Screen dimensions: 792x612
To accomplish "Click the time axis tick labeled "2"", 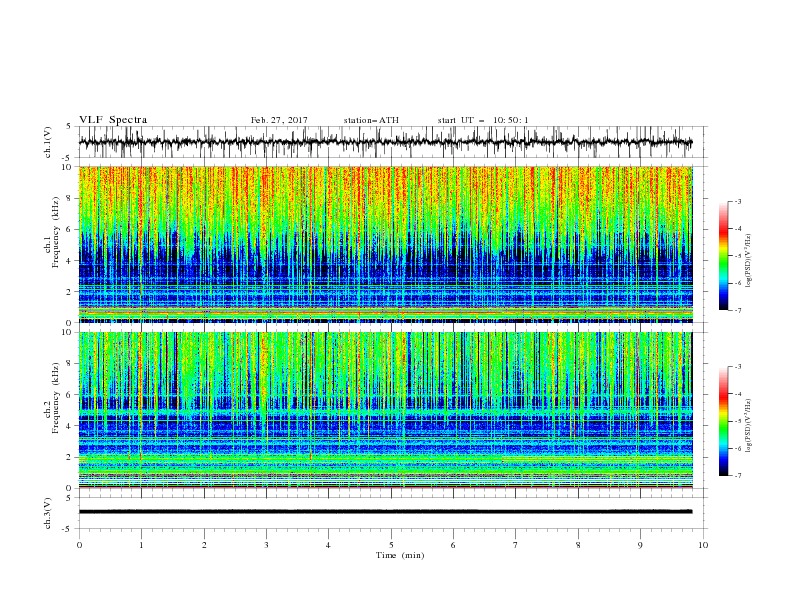I will pos(204,545).
